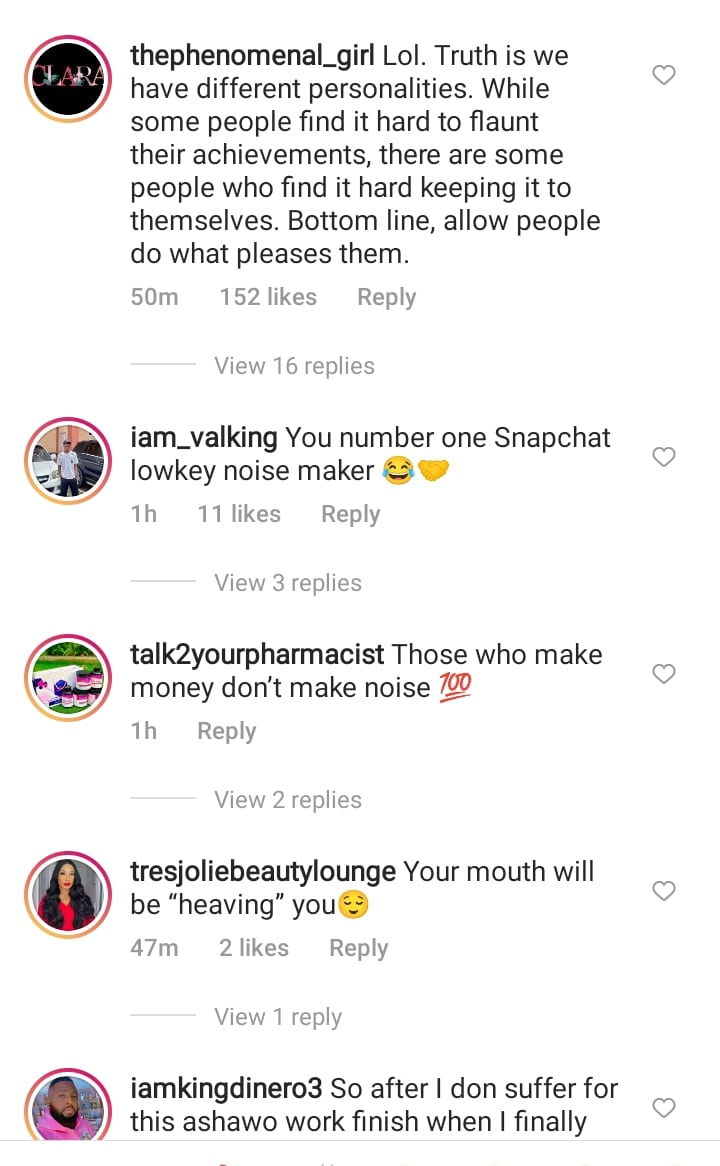Viewport: 720px width, 1166px height.
Task: Like iamkingdinero3's comment with the heart
Action: click(664, 1108)
